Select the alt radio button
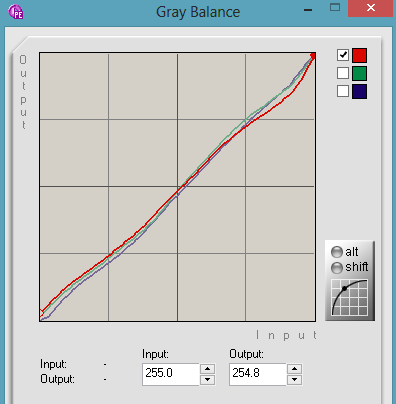Image resolution: width=396 pixels, height=404 pixels. click(x=337, y=252)
